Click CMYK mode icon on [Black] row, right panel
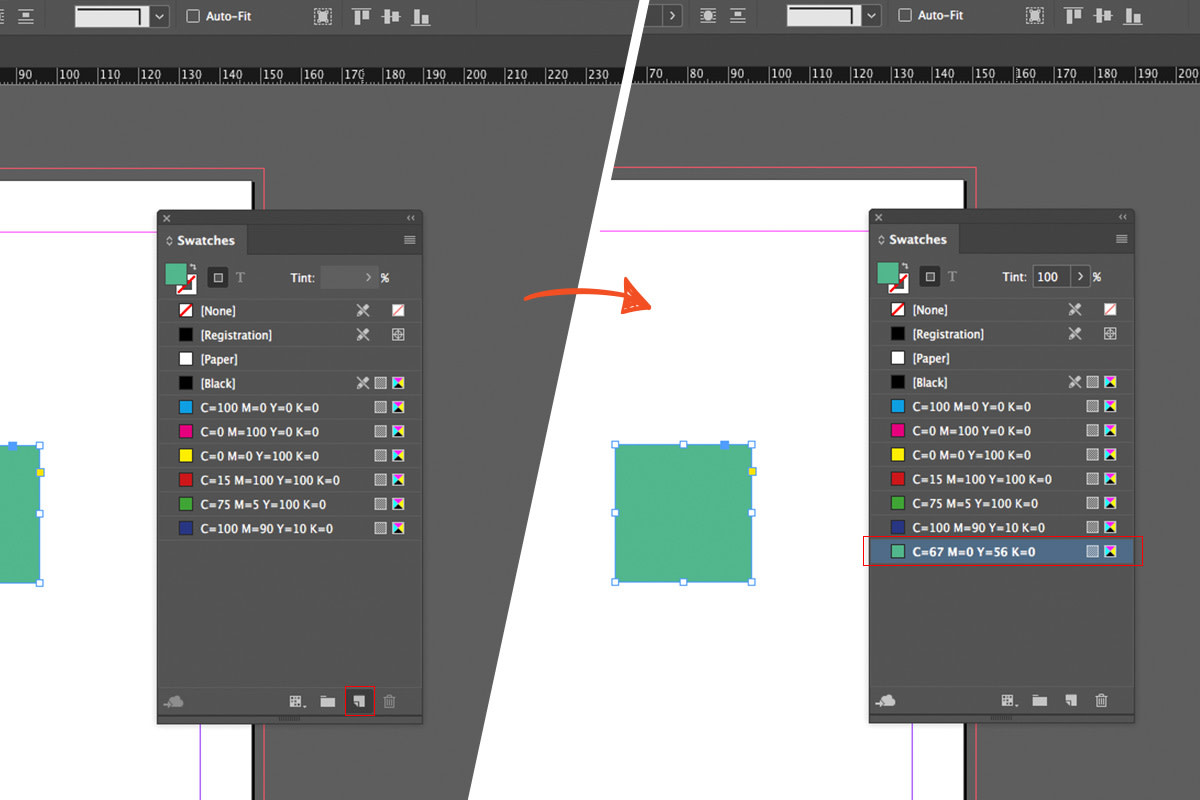Screen dimensions: 1200x800 pos(1110,382)
